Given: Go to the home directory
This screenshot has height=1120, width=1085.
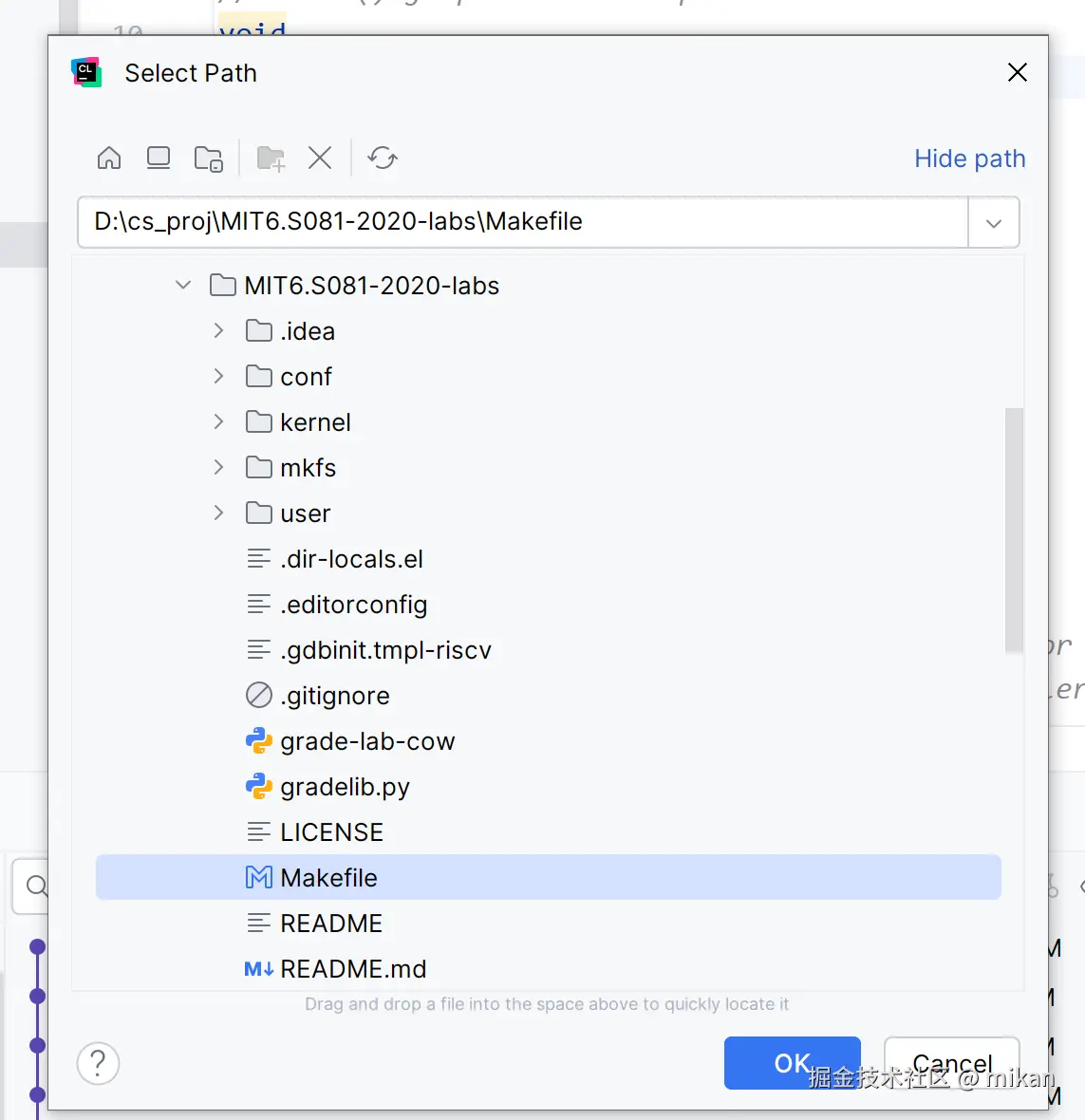Looking at the screenshot, I should [109, 158].
